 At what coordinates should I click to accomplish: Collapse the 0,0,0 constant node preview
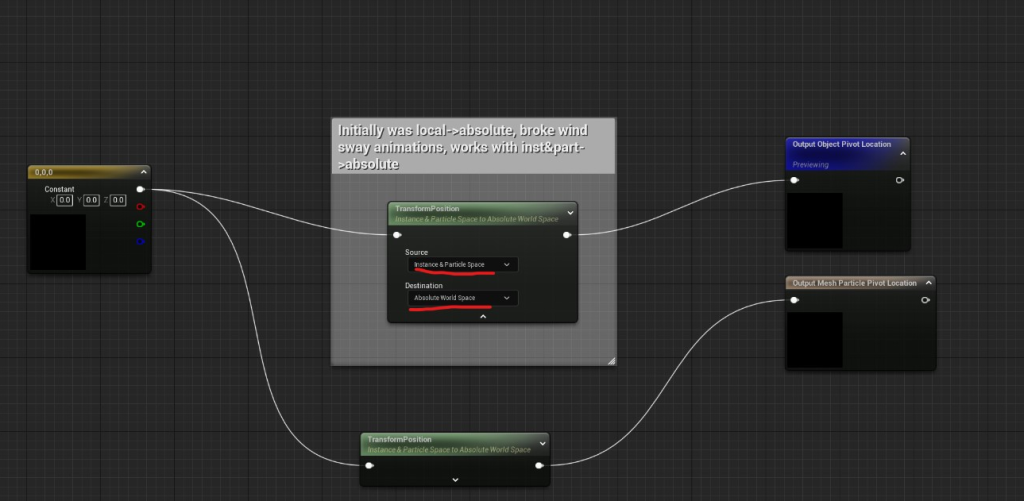(x=143, y=172)
